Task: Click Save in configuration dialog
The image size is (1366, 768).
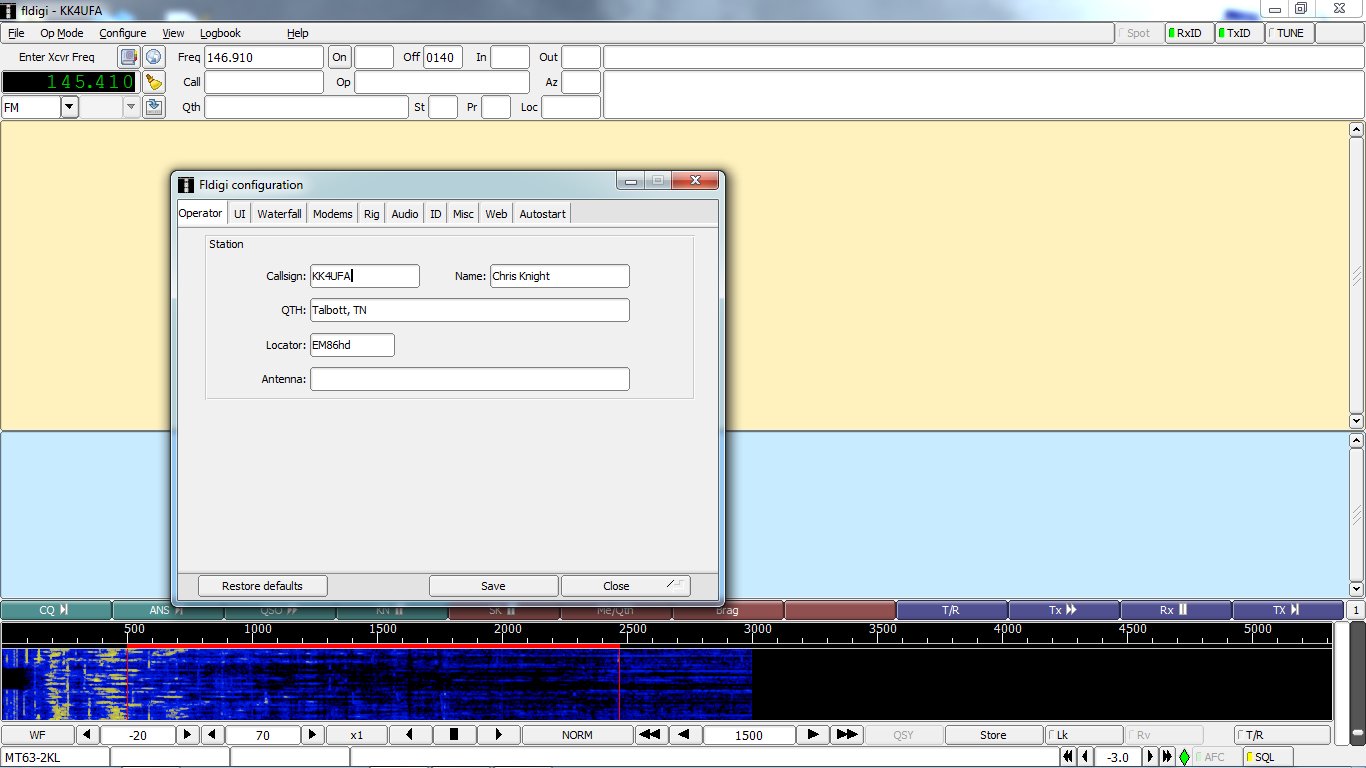Action: coord(493,586)
